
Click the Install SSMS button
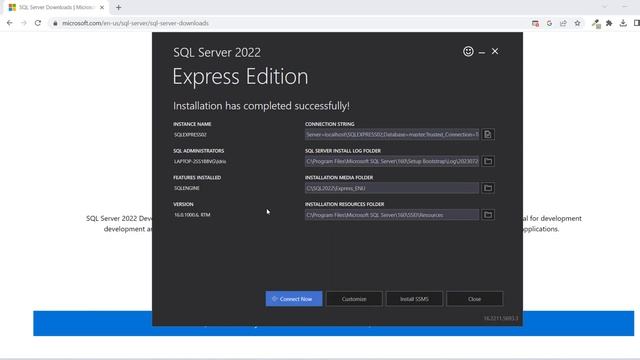414,299
